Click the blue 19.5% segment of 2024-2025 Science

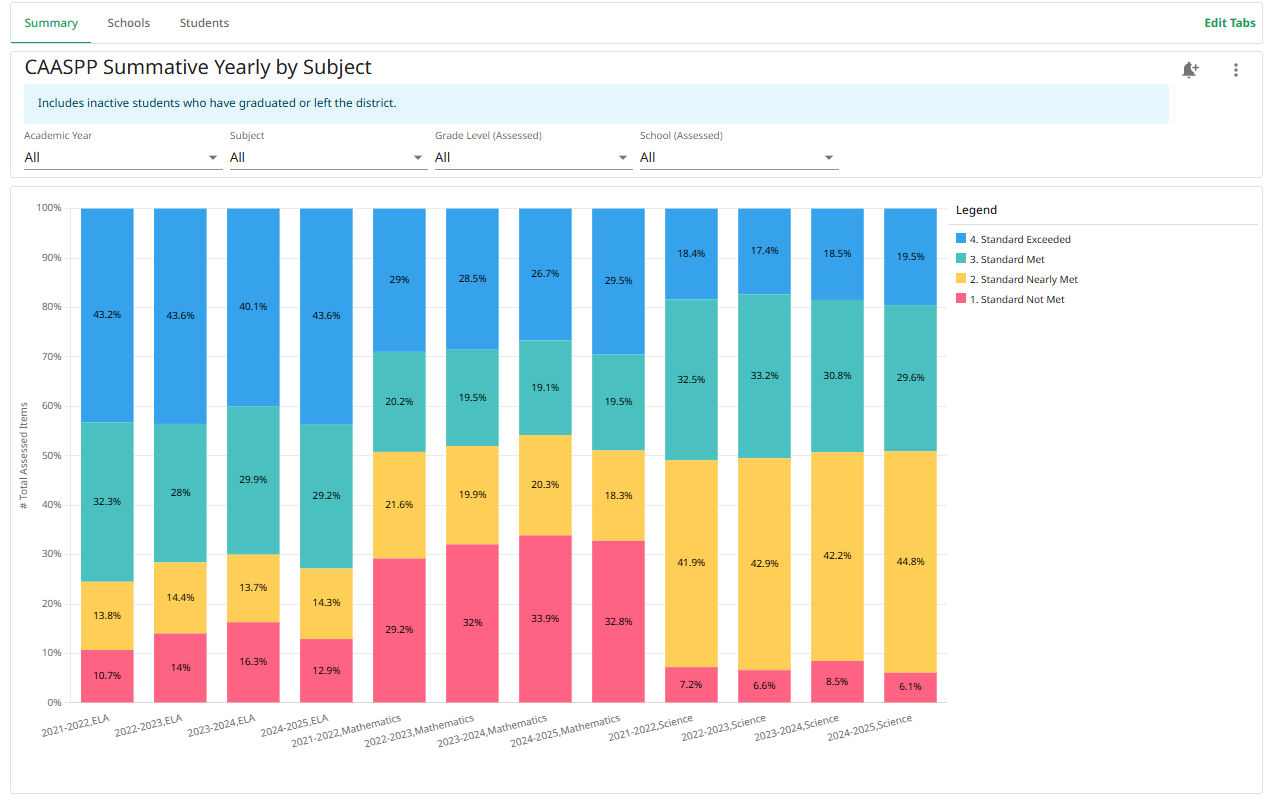click(910, 255)
